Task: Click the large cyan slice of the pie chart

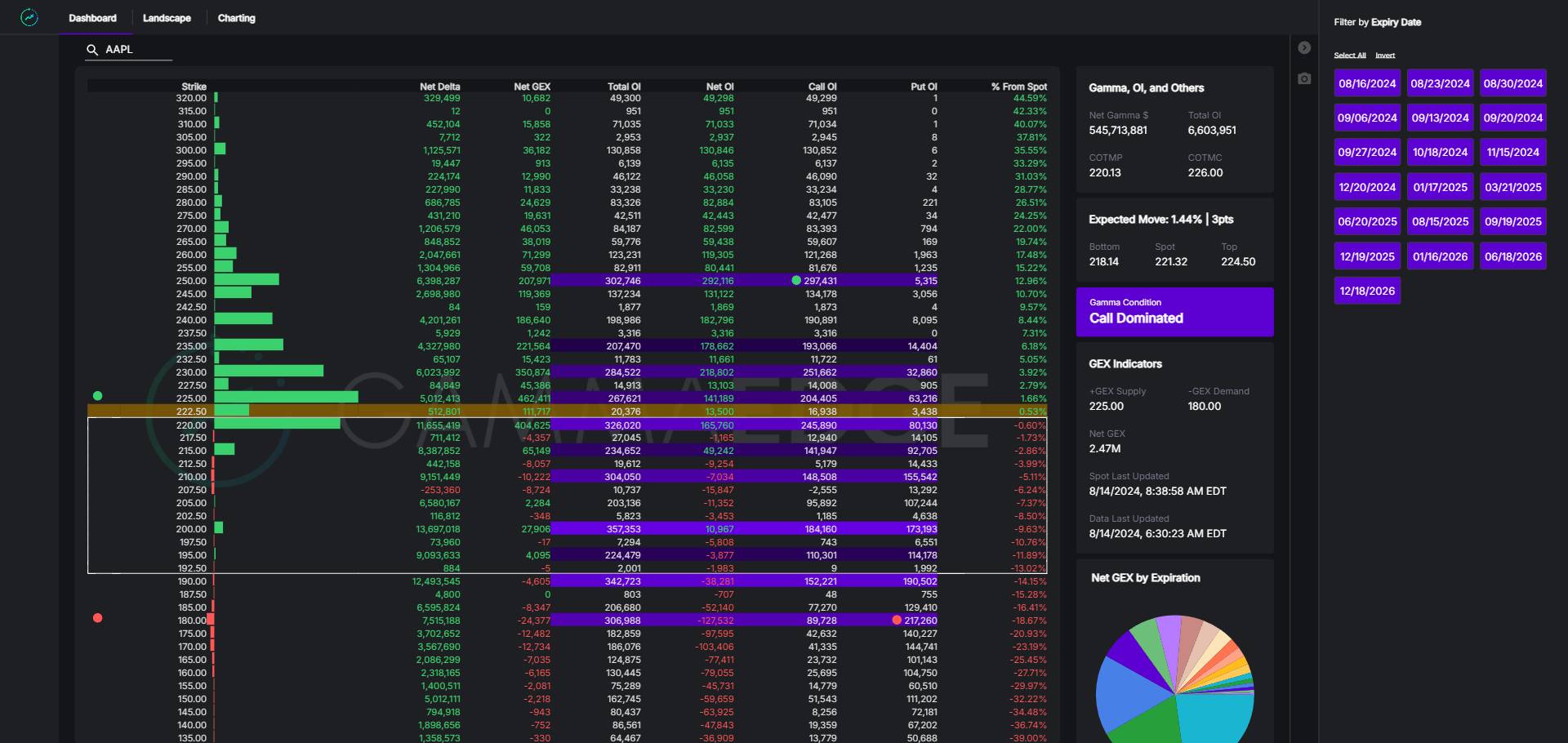Action: pyautogui.click(x=1217, y=719)
